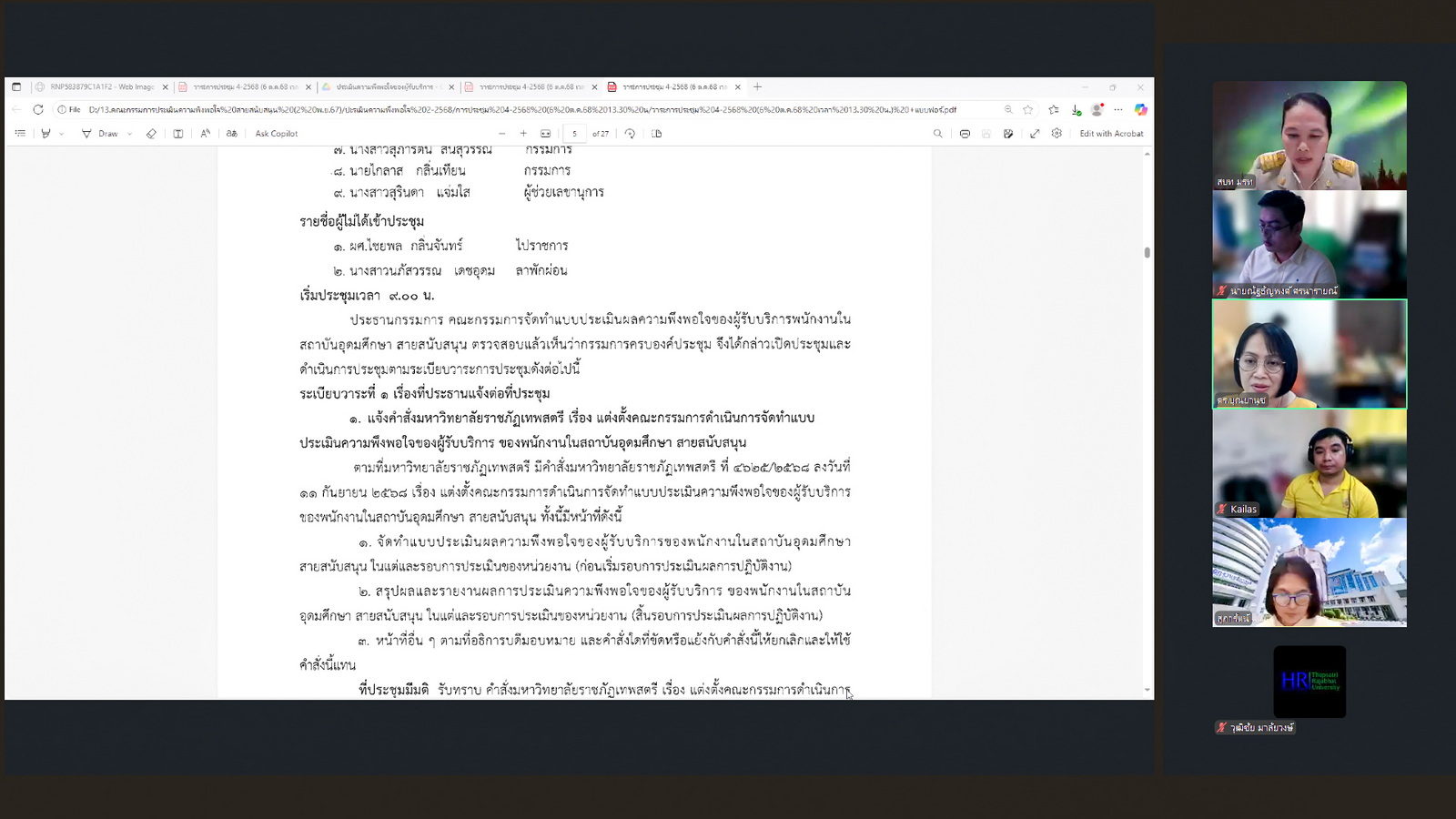This screenshot has height=819, width=1456.
Task: Open a new browser tab
Action: coord(757,87)
